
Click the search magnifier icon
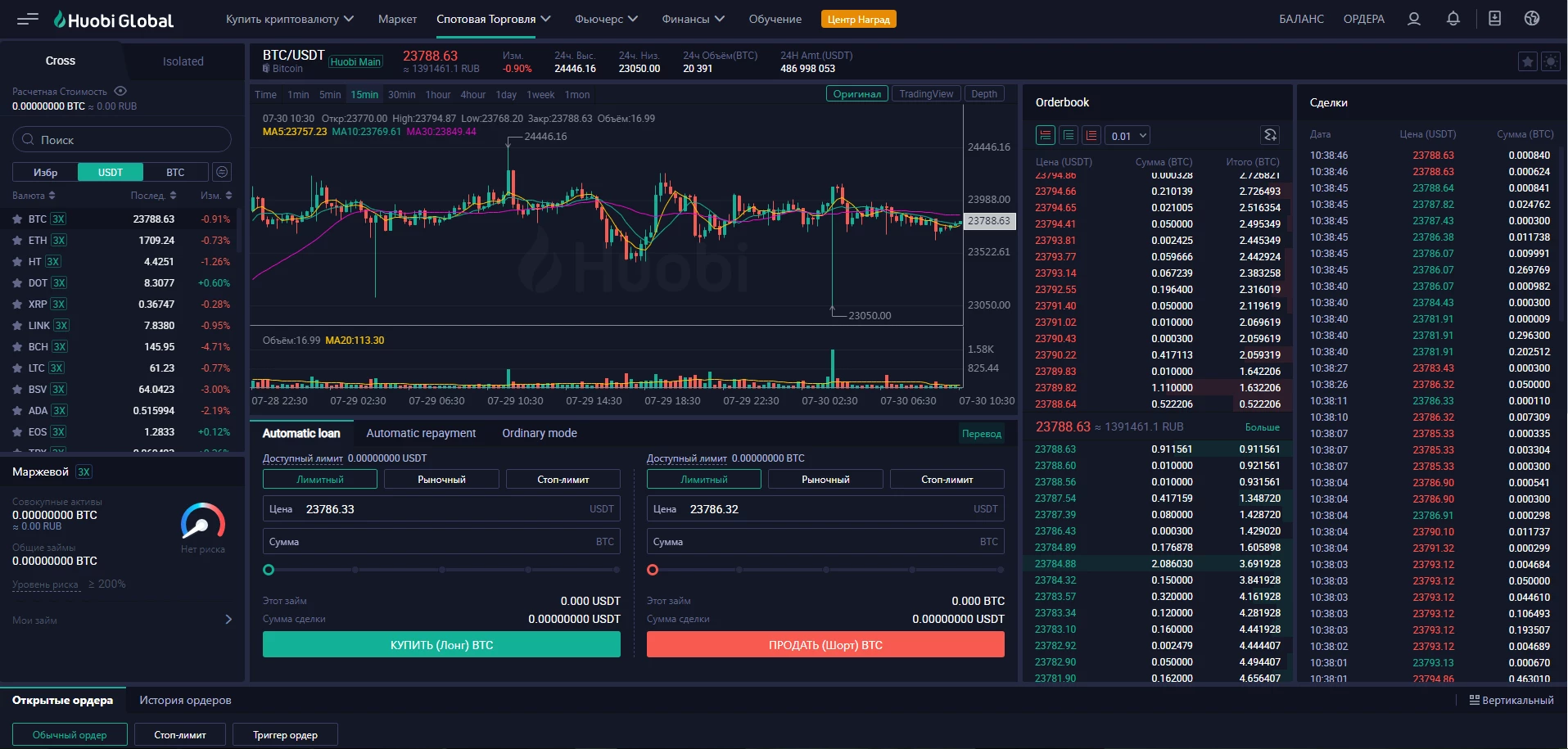(x=29, y=140)
